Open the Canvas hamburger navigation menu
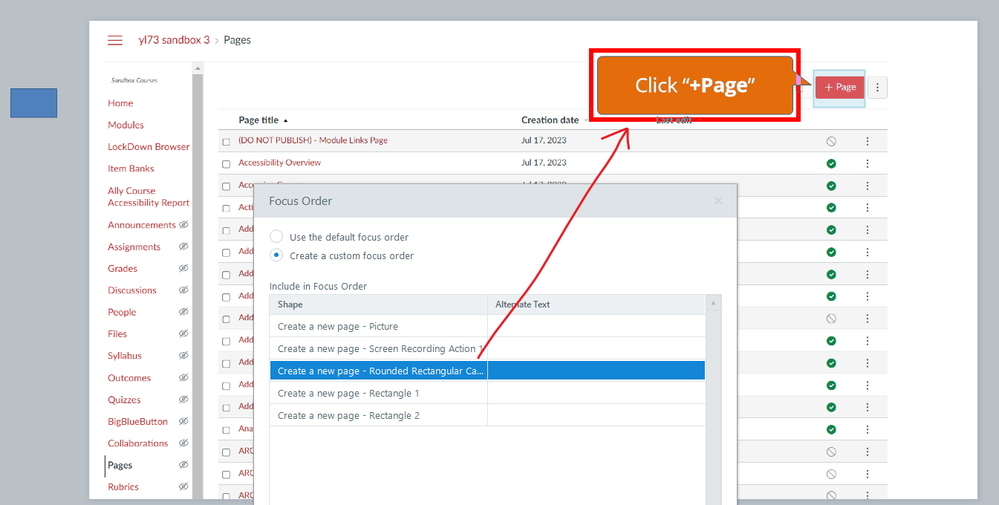Screen dimensions: 999x505 pyautogui.click(x=115, y=40)
